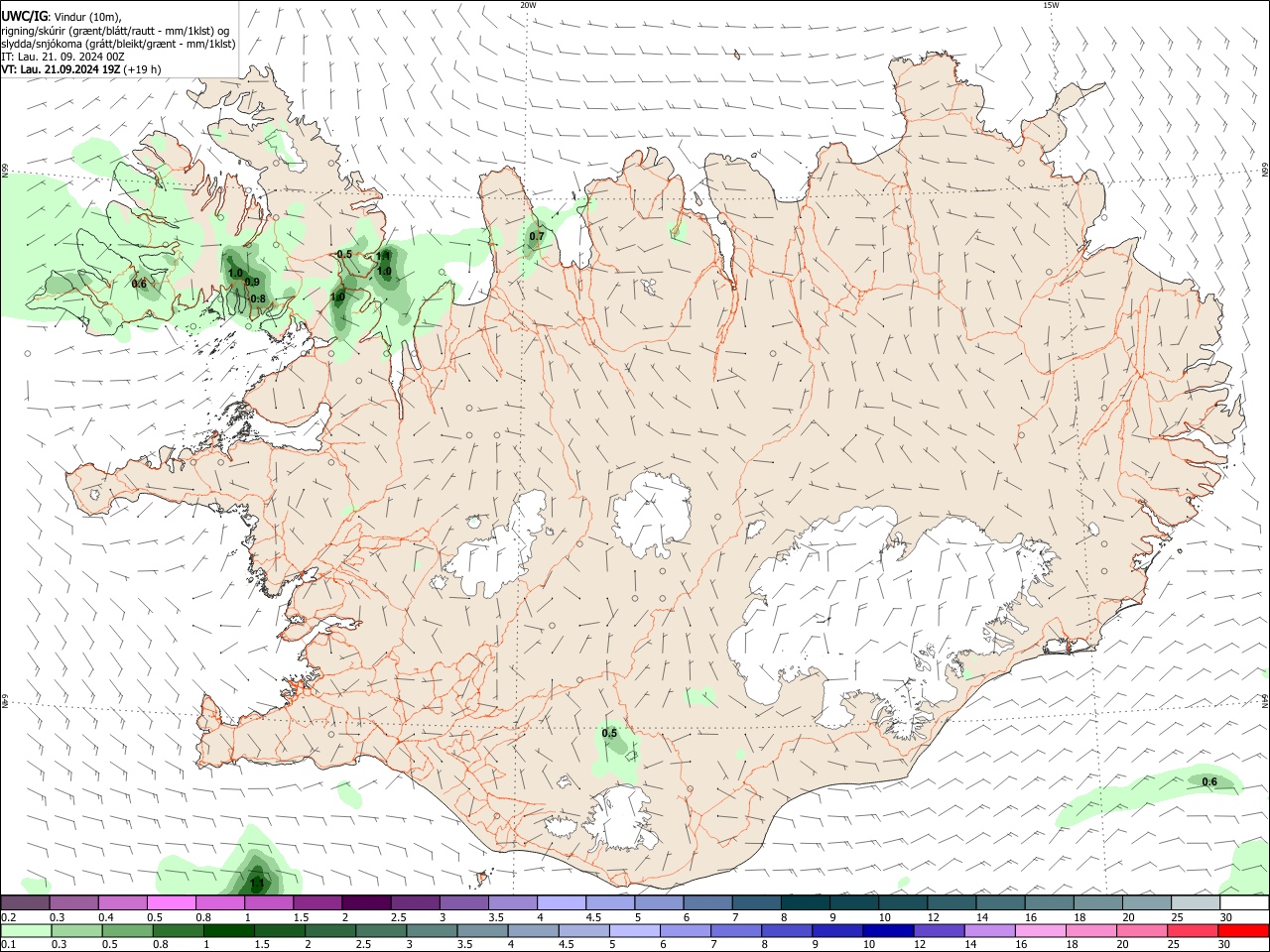
Task: Click the 0.5 value in the southern highlands
Action: coord(609,734)
